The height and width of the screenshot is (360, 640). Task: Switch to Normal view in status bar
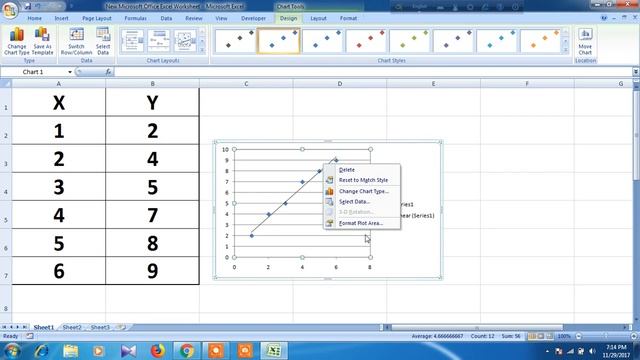[532, 336]
